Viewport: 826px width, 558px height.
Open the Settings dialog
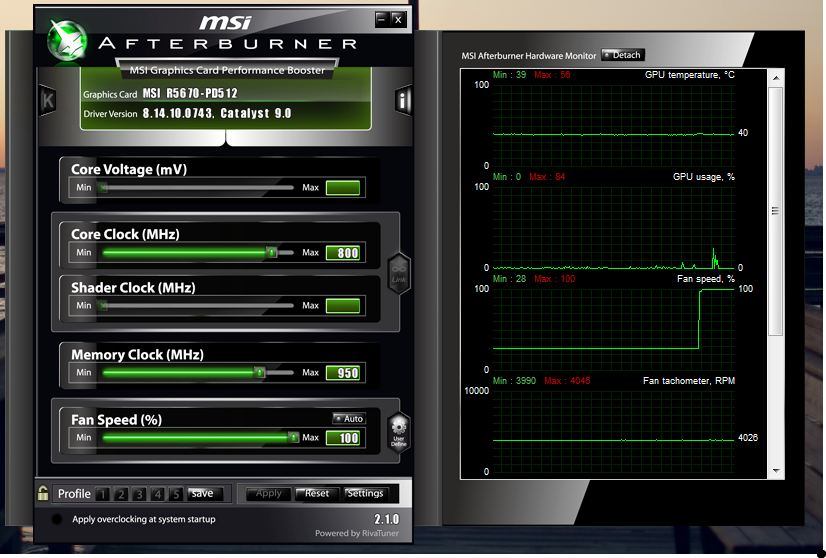(365, 494)
